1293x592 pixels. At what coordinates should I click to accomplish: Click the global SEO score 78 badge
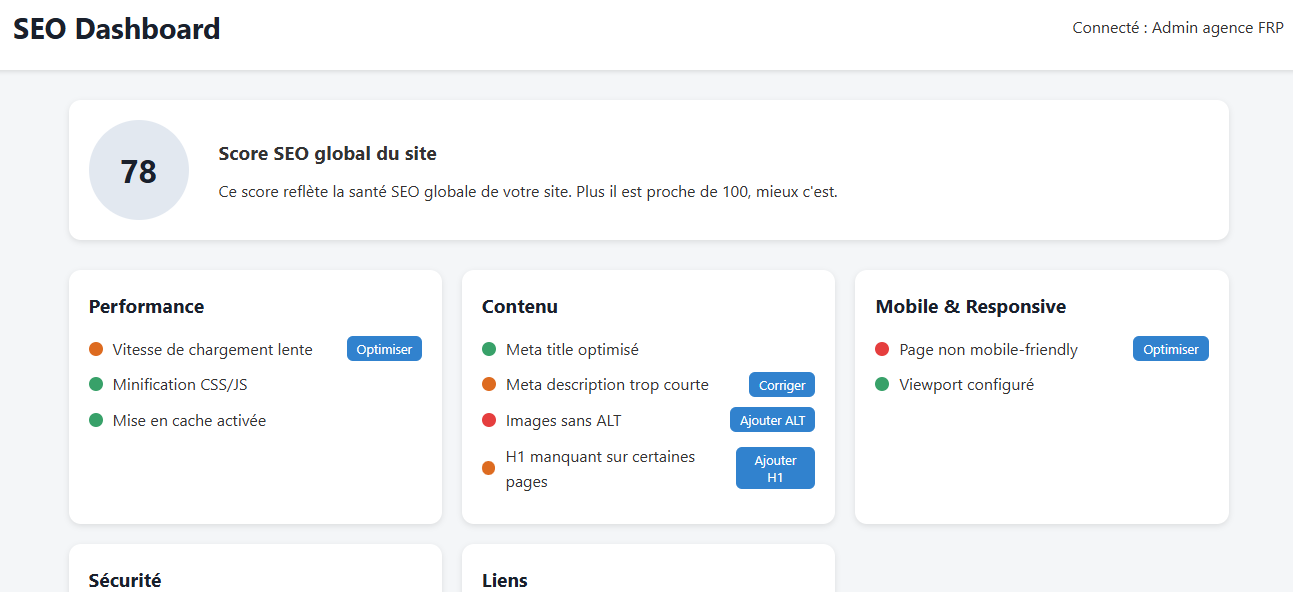pyautogui.click(x=138, y=170)
